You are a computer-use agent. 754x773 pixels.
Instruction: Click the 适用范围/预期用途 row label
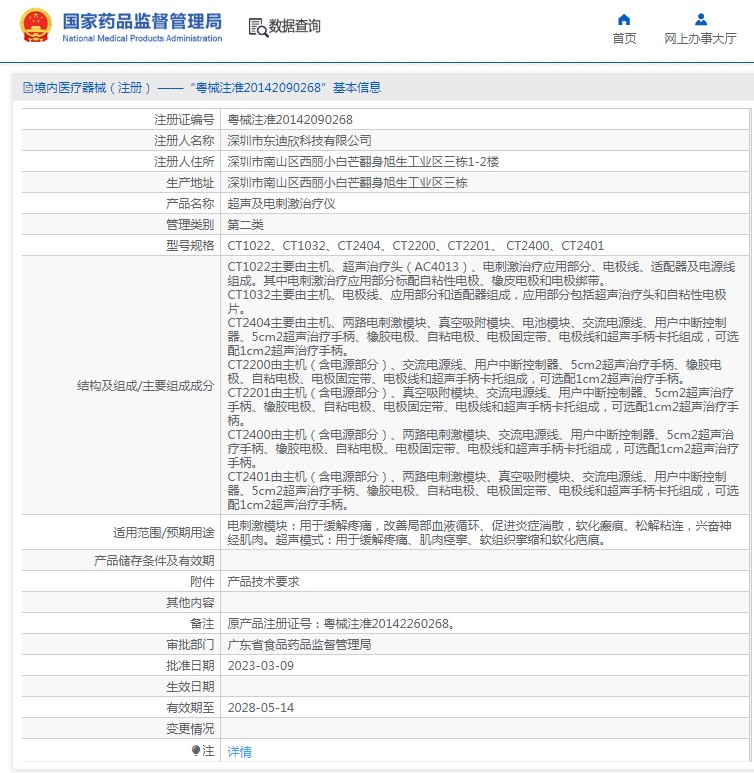pos(164,532)
